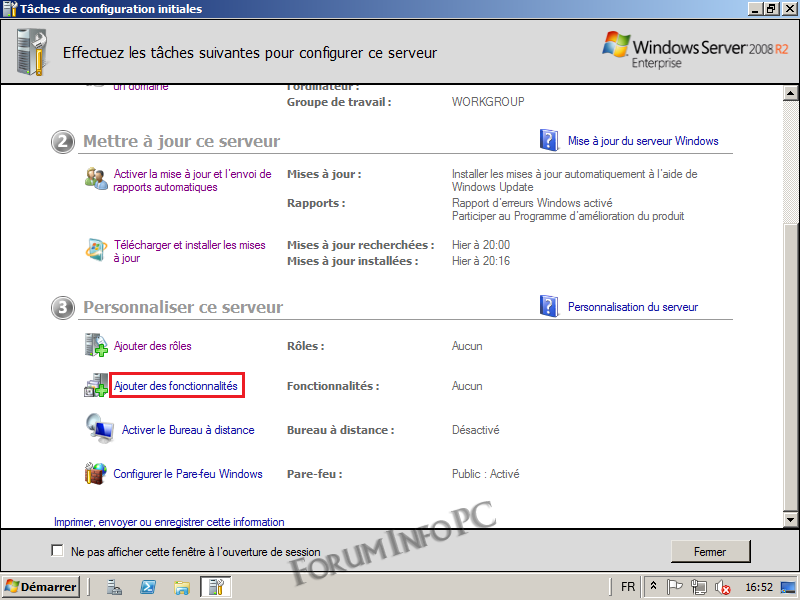Open 'Ajouter des fonctionnalités' link
Screen dimensions: 800x600
pos(176,386)
